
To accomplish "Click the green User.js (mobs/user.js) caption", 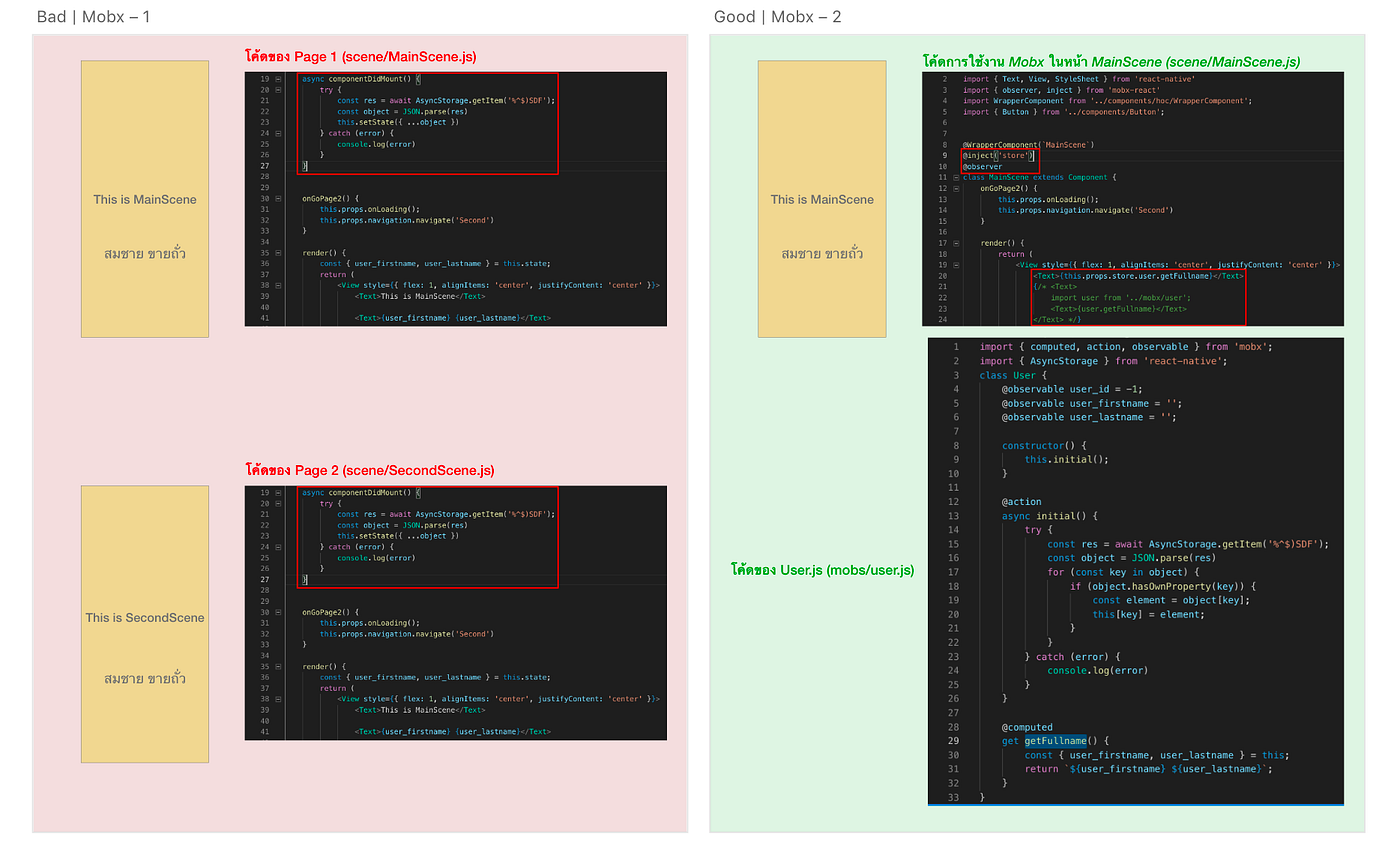I will [x=821, y=570].
